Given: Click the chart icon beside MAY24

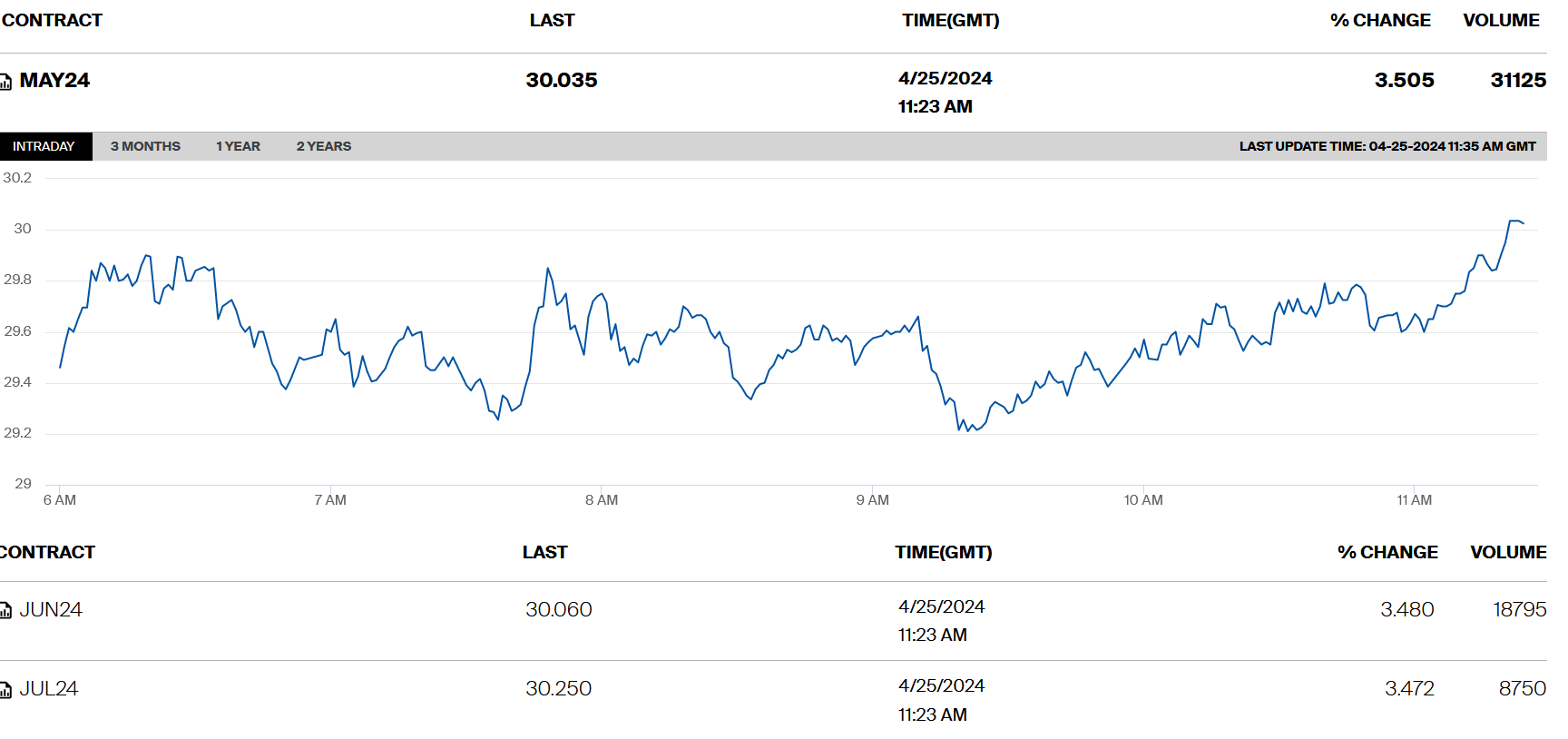Looking at the screenshot, I should pos(5,82).
